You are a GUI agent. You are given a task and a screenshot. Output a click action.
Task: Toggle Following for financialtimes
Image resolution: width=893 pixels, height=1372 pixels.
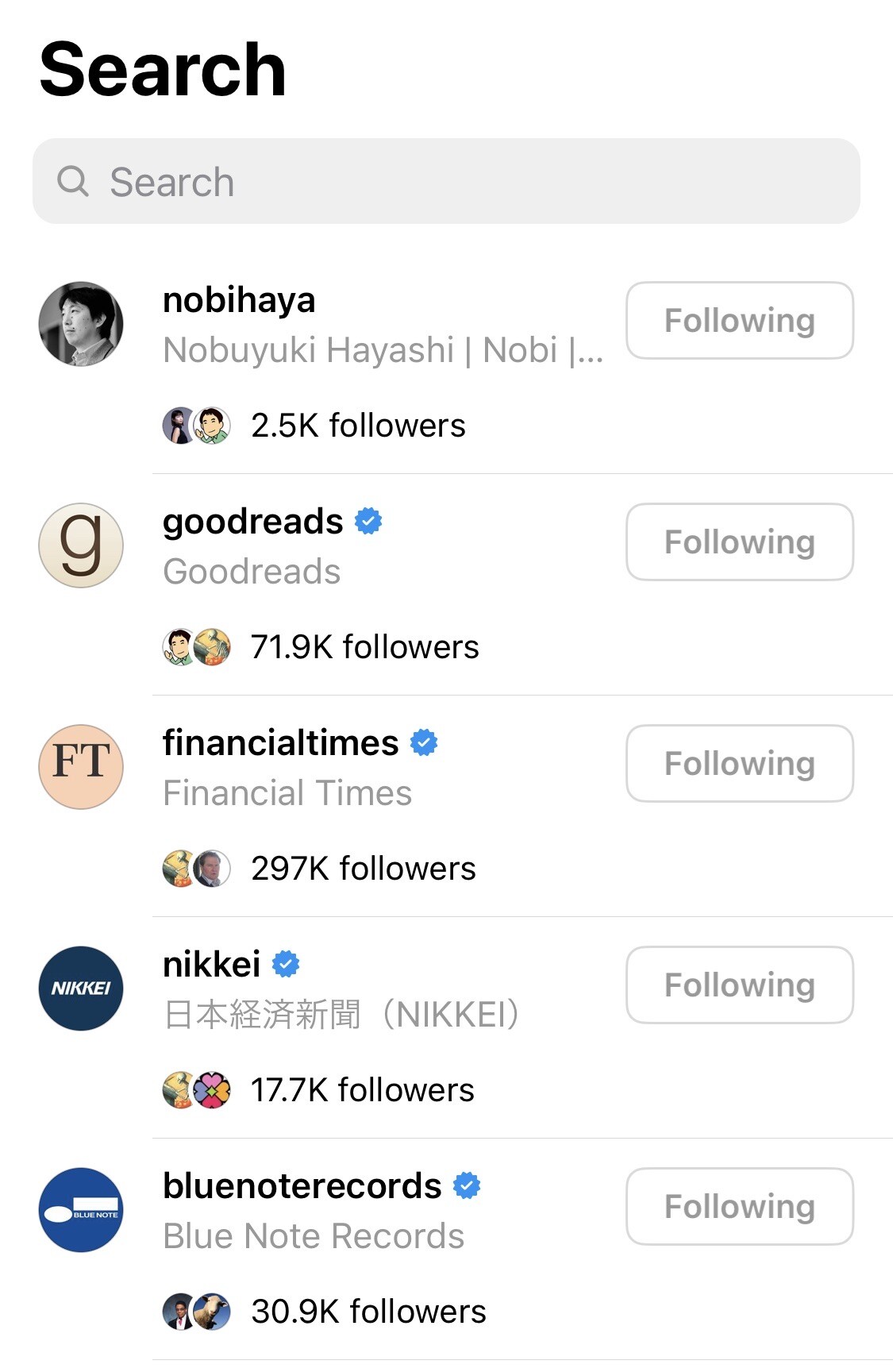tap(739, 764)
